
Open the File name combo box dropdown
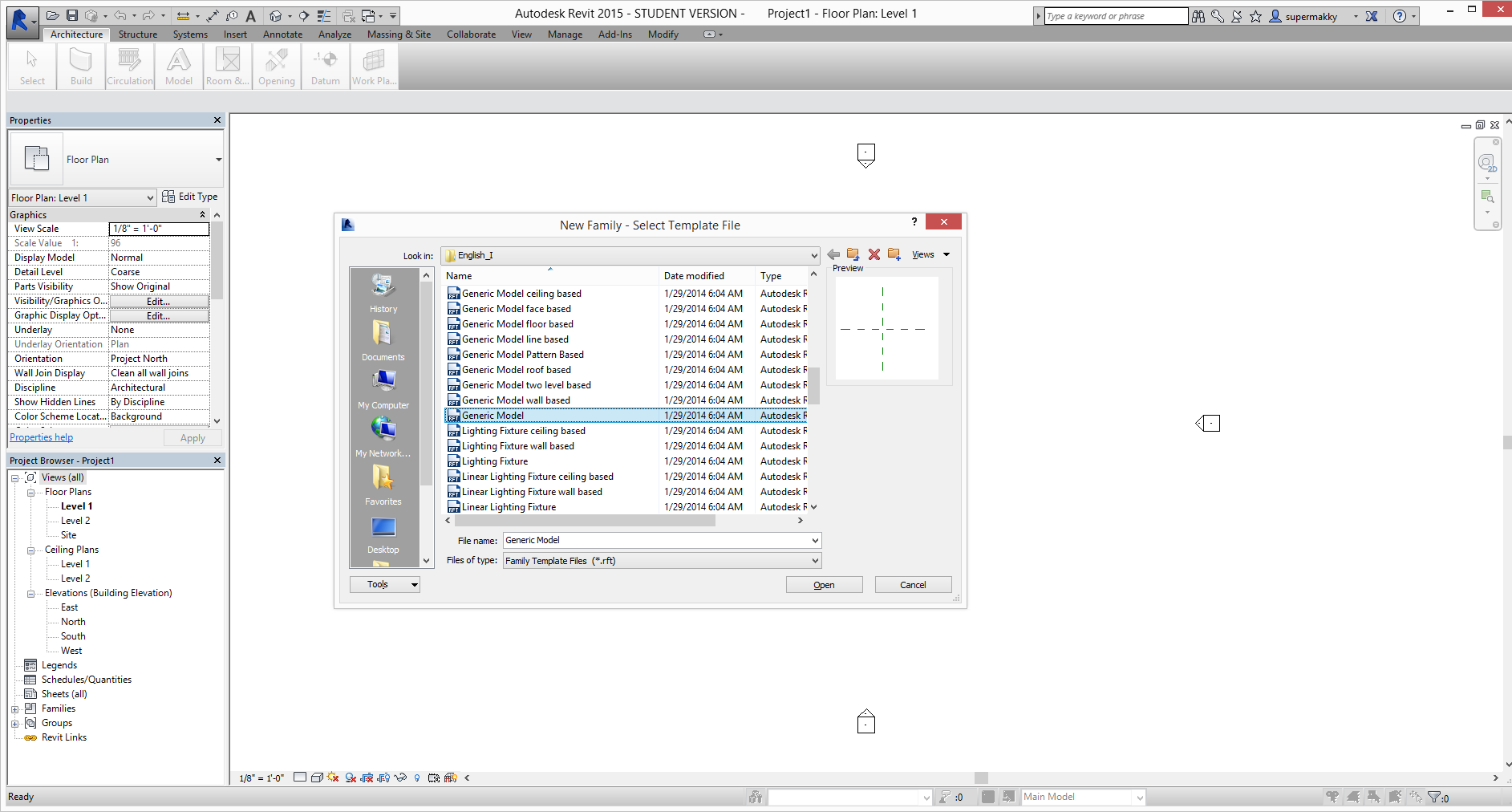(815, 541)
